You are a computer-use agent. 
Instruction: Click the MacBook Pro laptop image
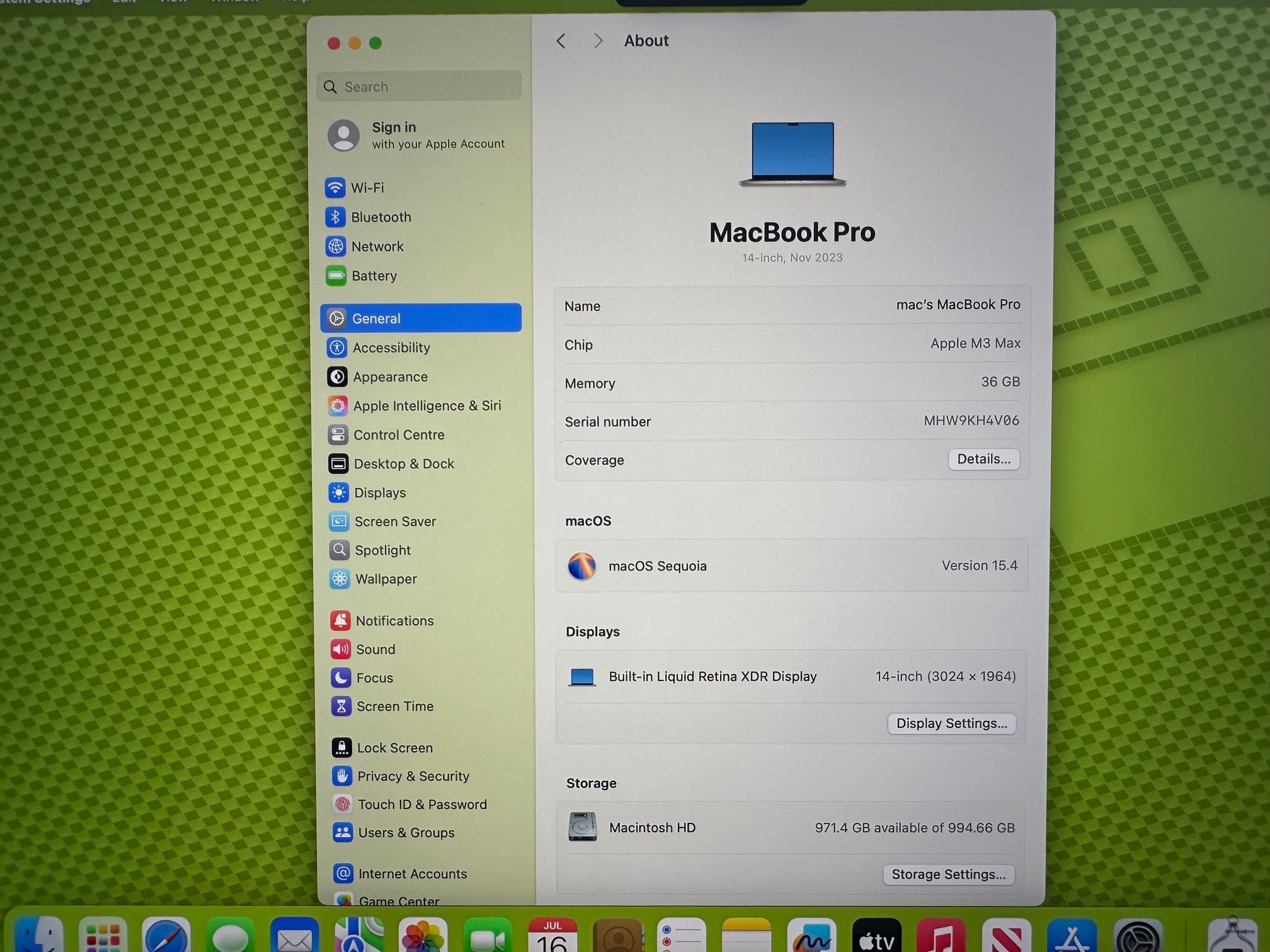click(792, 154)
